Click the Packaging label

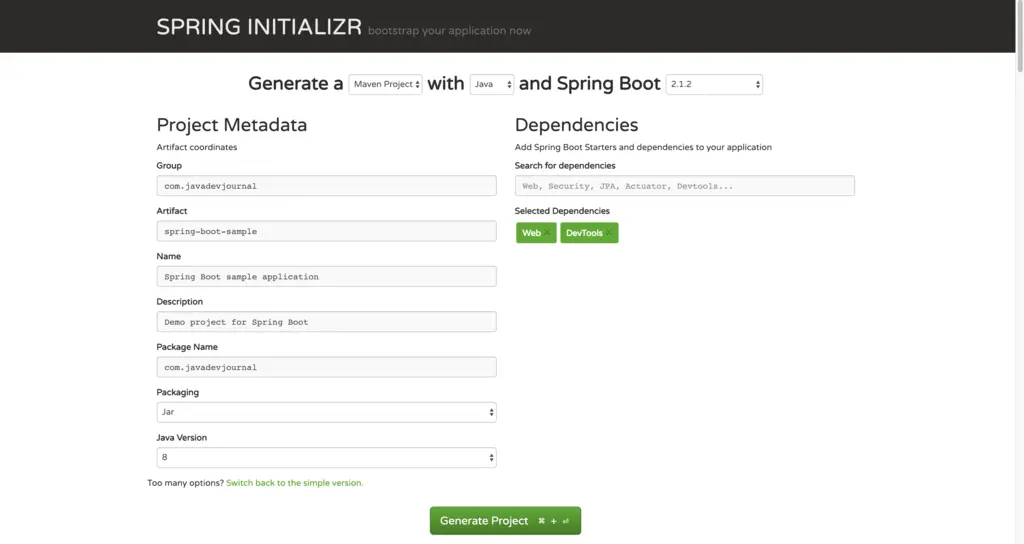(x=178, y=392)
